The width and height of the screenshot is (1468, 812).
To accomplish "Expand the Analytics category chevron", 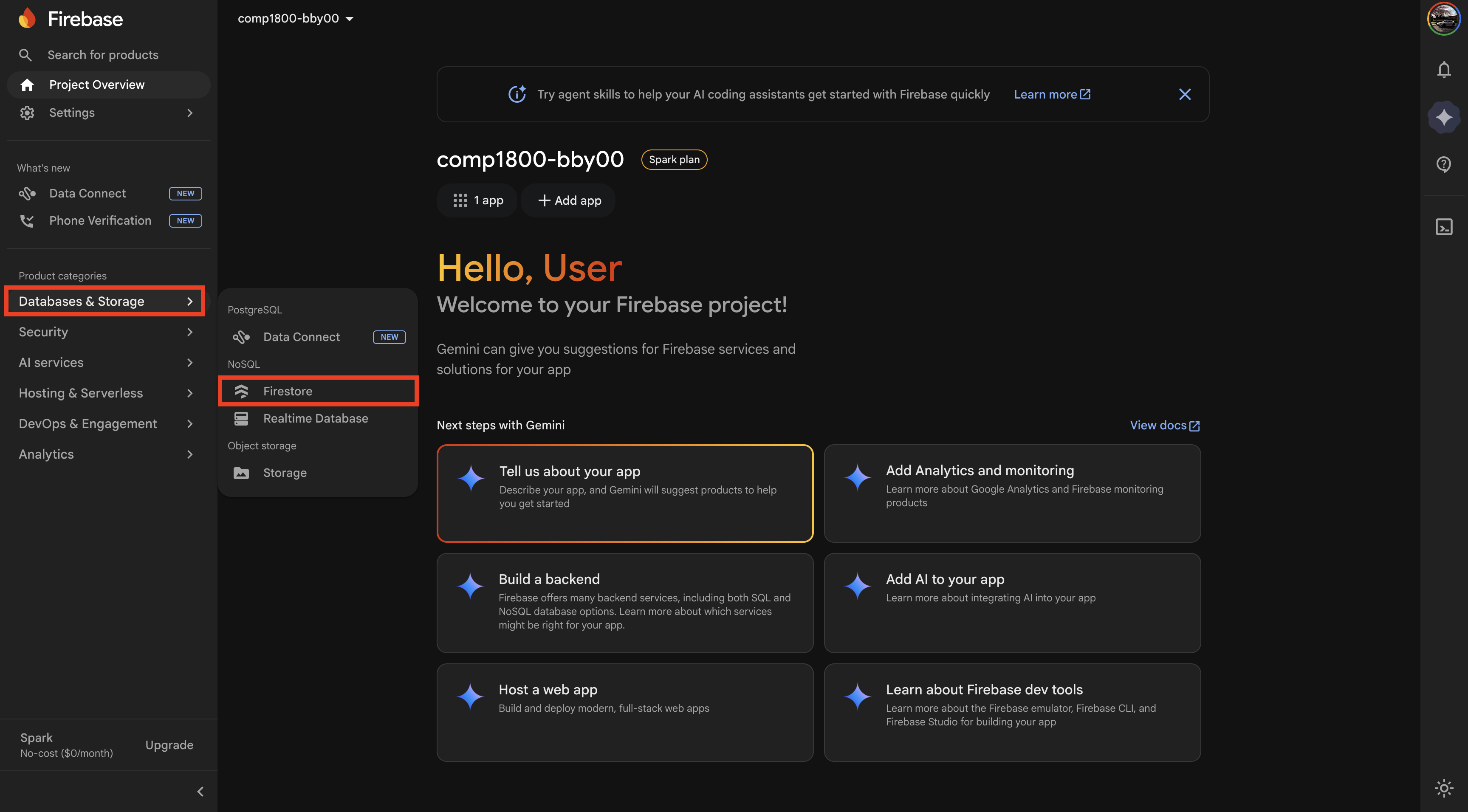I will coord(190,454).
